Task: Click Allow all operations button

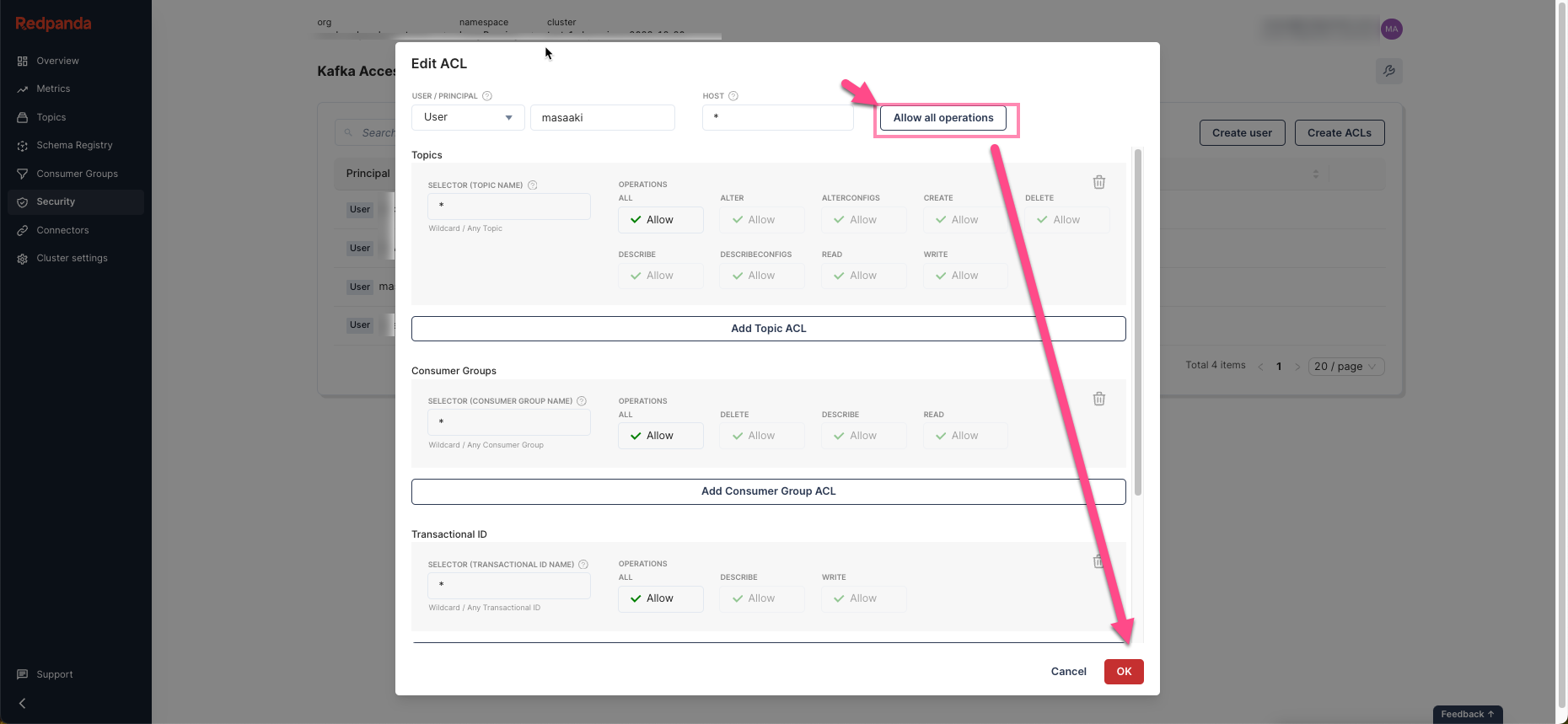Action: [x=943, y=118]
